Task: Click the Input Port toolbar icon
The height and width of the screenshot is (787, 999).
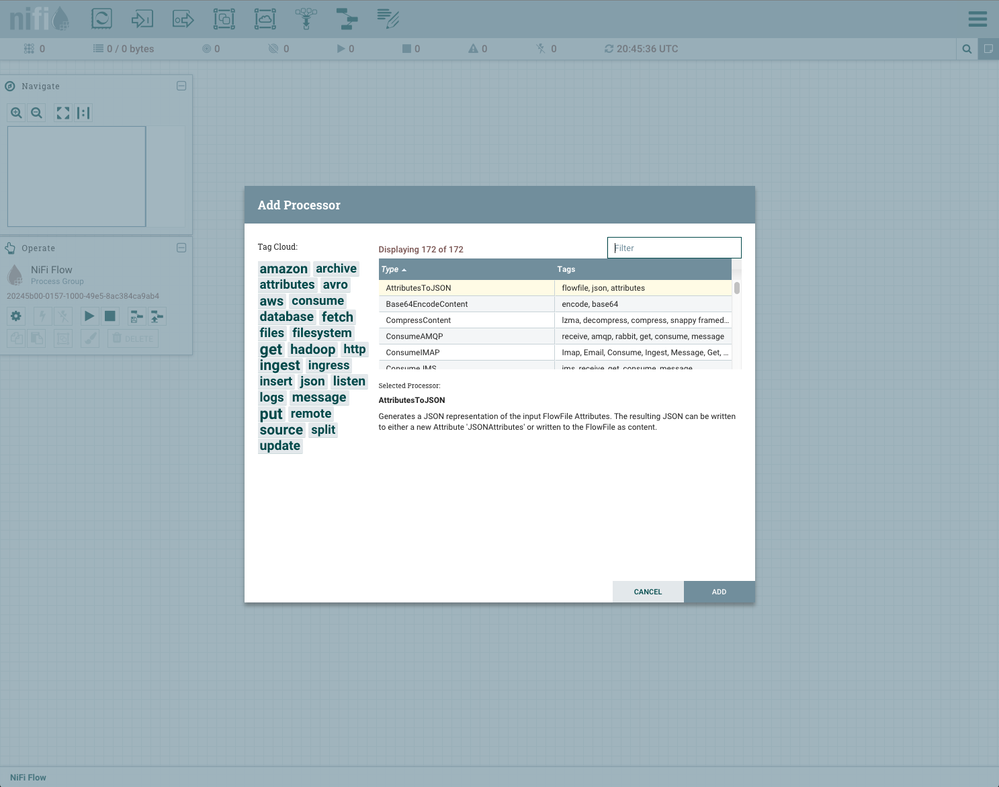Action: pyautogui.click(x=142, y=18)
